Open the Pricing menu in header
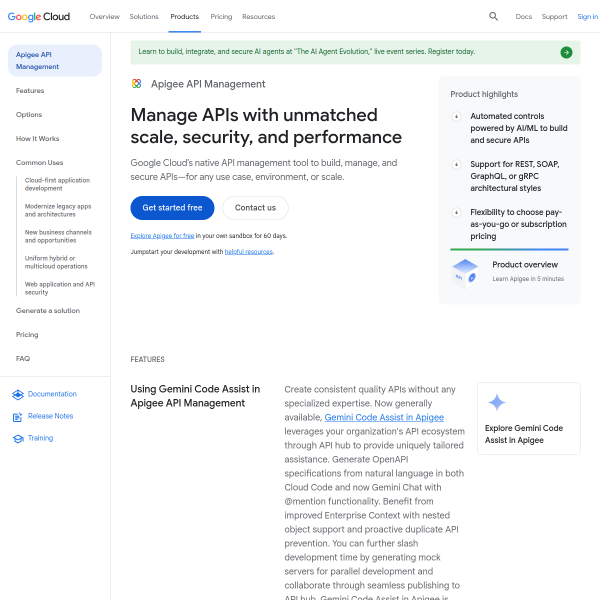The width and height of the screenshot is (600, 600). click(x=221, y=16)
